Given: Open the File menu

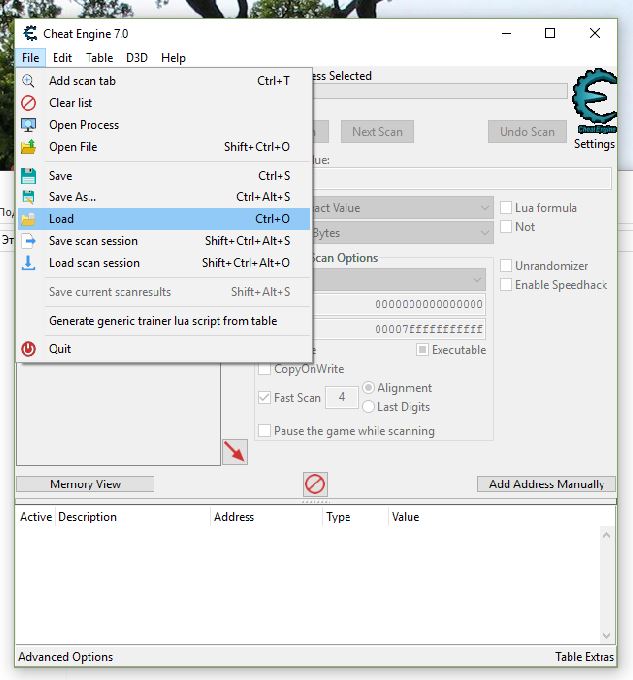Looking at the screenshot, I should coord(31,58).
